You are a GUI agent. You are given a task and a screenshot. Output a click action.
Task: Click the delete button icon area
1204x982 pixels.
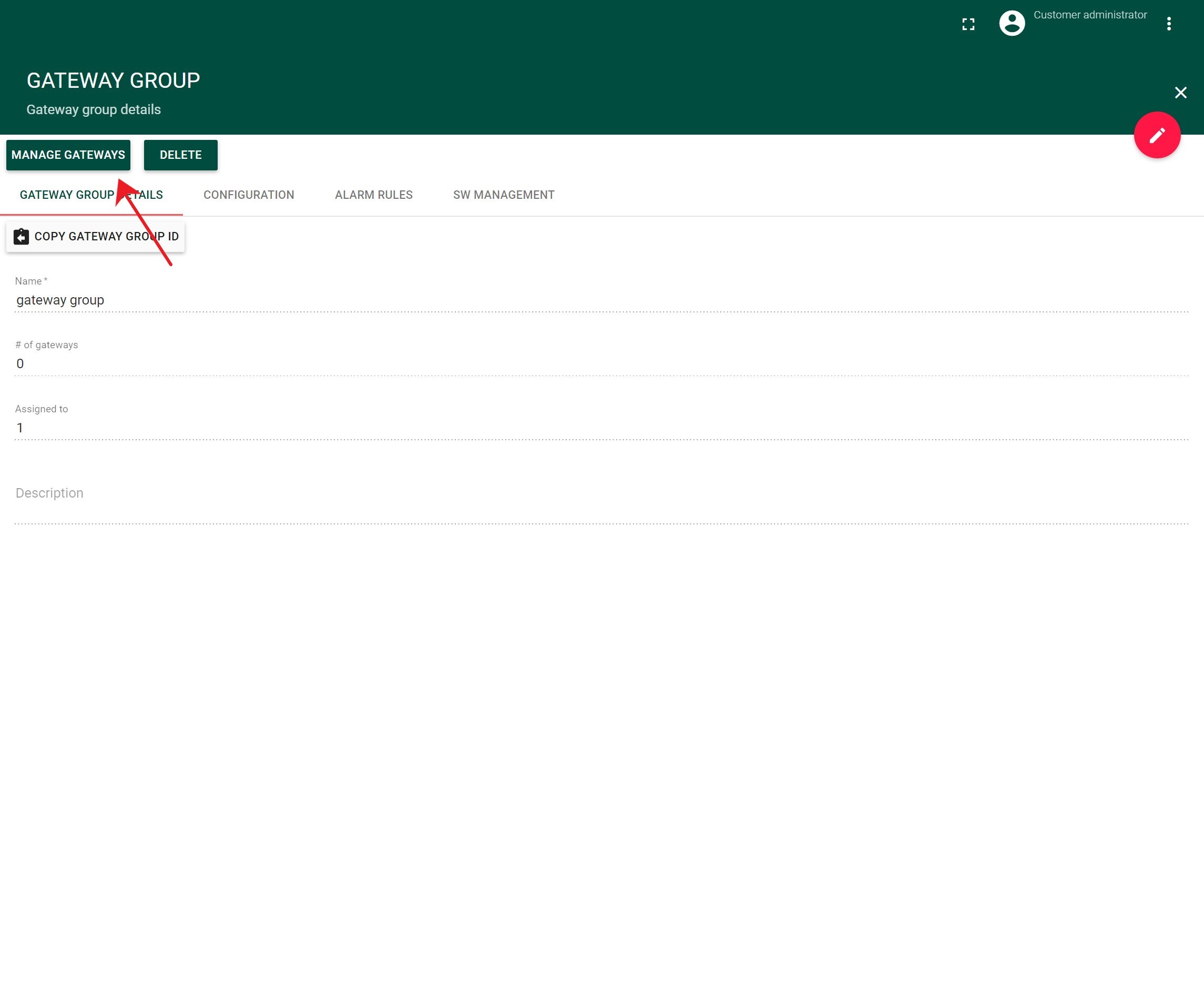click(x=181, y=155)
